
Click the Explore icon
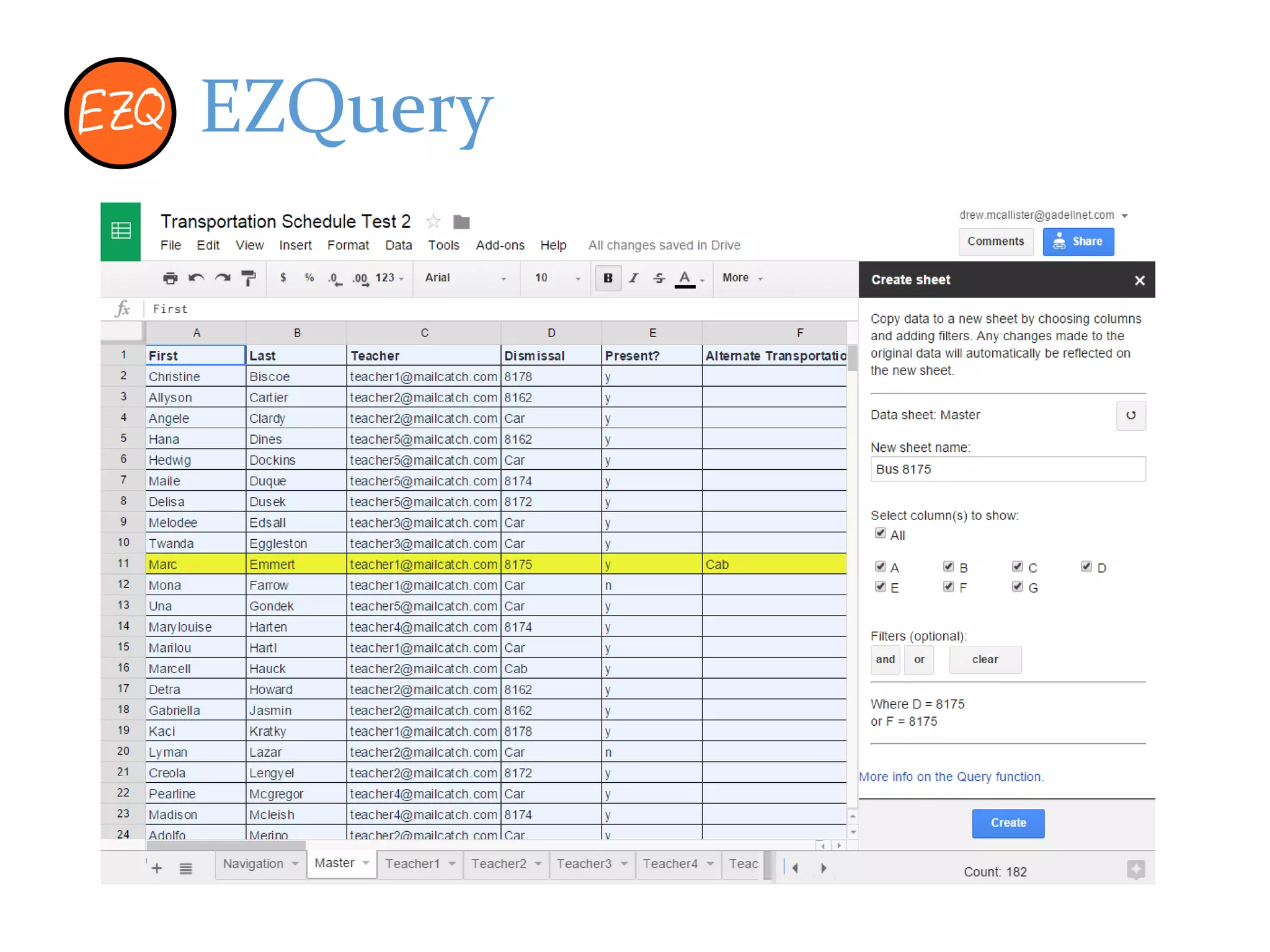[1136, 870]
